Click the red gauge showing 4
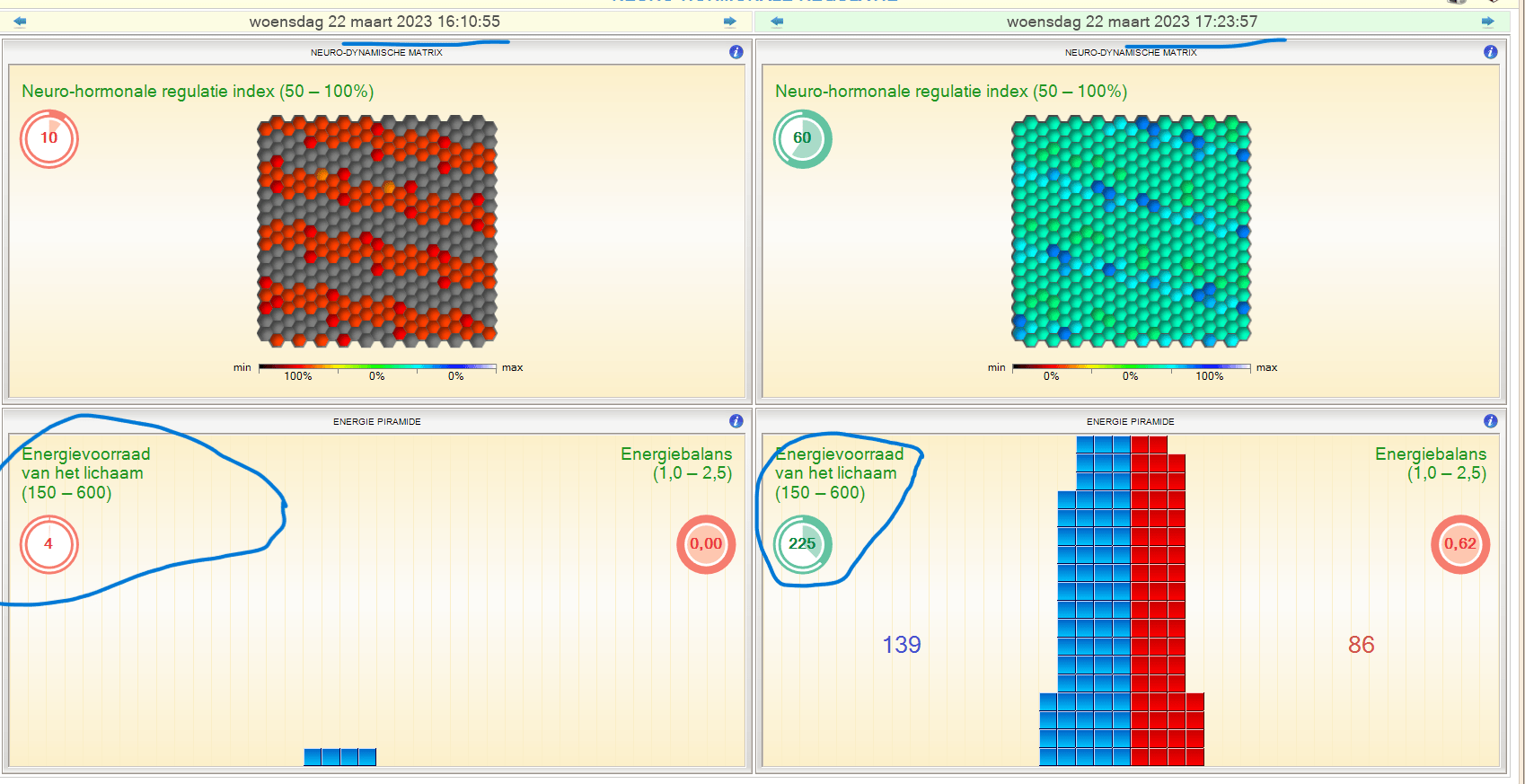 (x=49, y=544)
